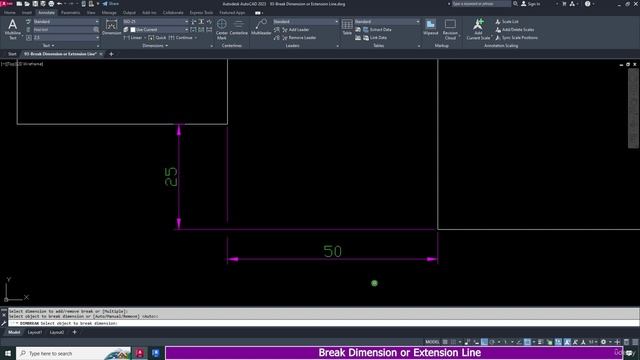Click the Find Text search icon
Image resolution: width=640 pixels, height=360 pixels.
pos(96,29)
